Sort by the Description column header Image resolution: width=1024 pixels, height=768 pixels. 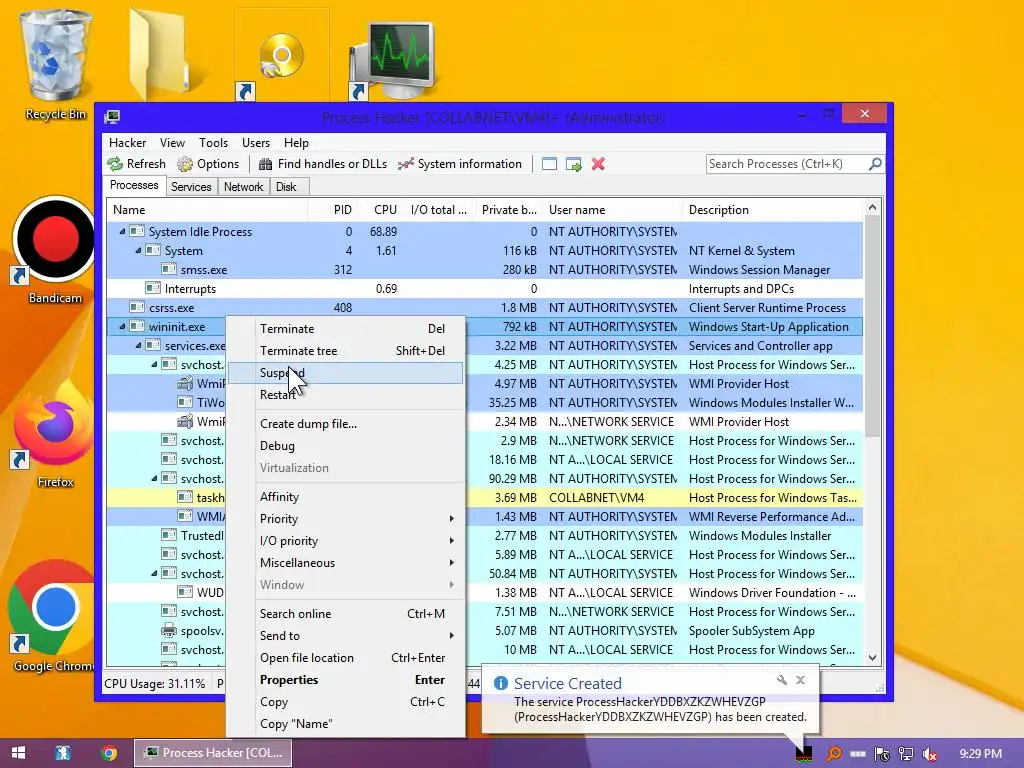(773, 210)
